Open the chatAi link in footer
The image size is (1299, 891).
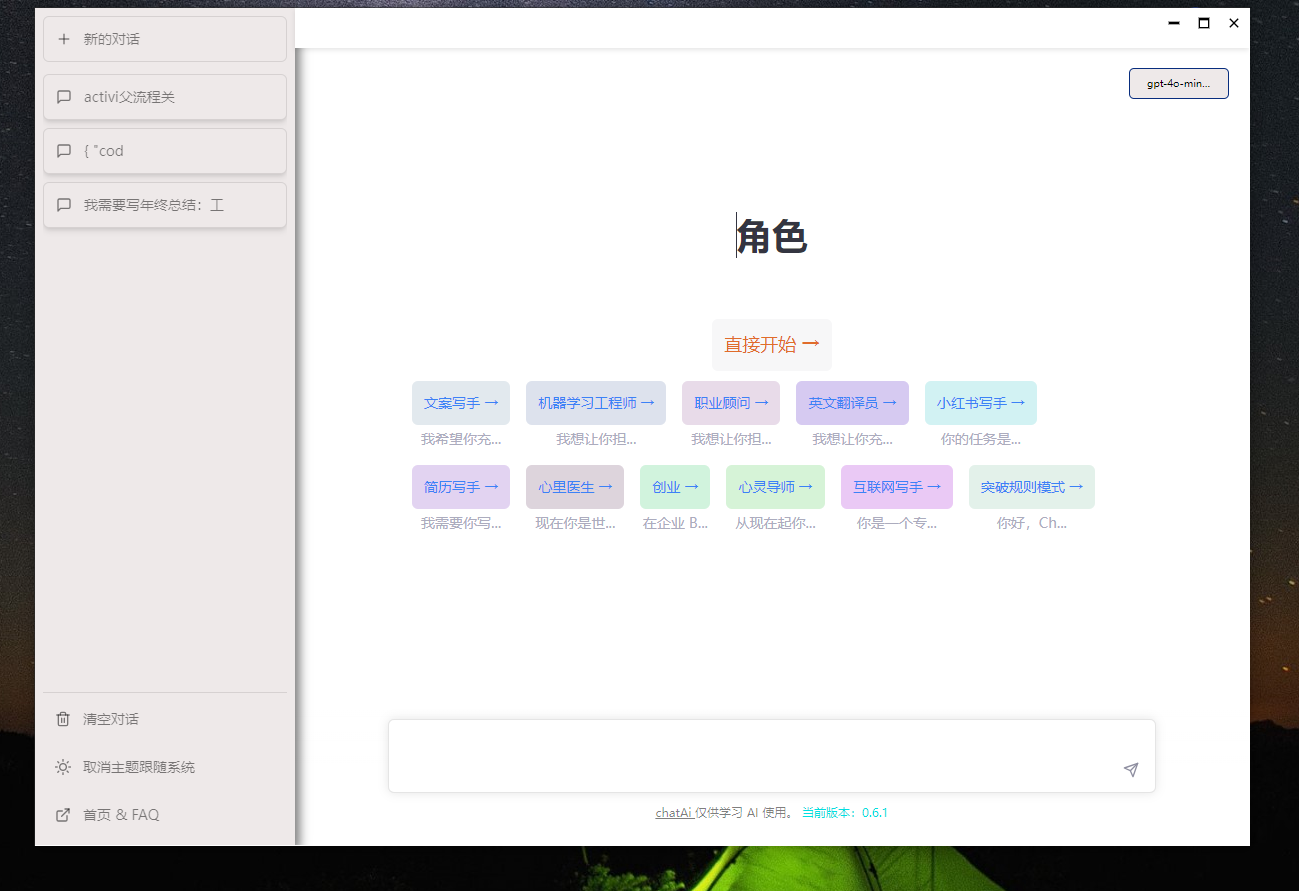[674, 813]
